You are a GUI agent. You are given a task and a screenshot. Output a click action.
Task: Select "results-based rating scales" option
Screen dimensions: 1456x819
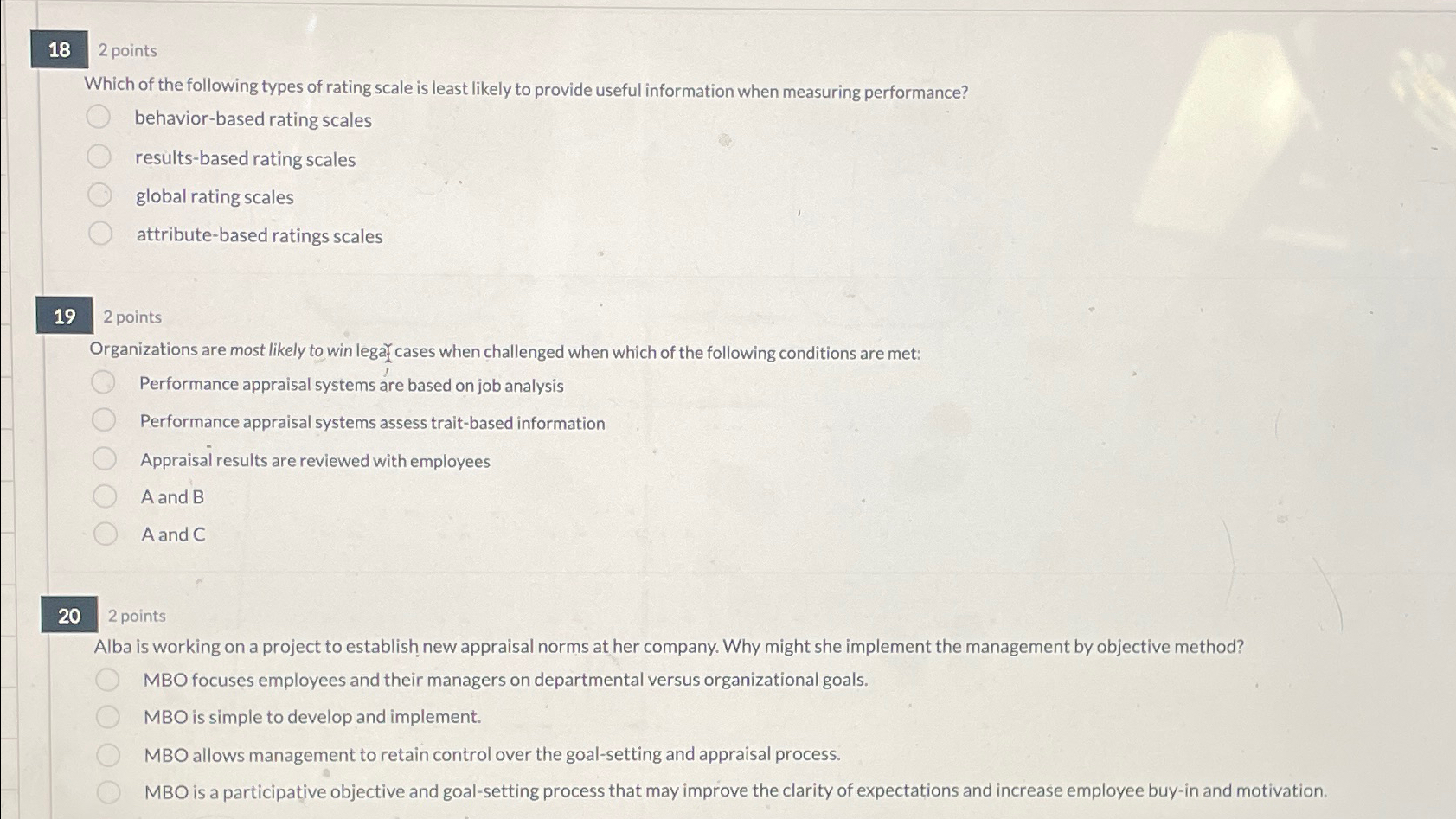click(x=99, y=156)
